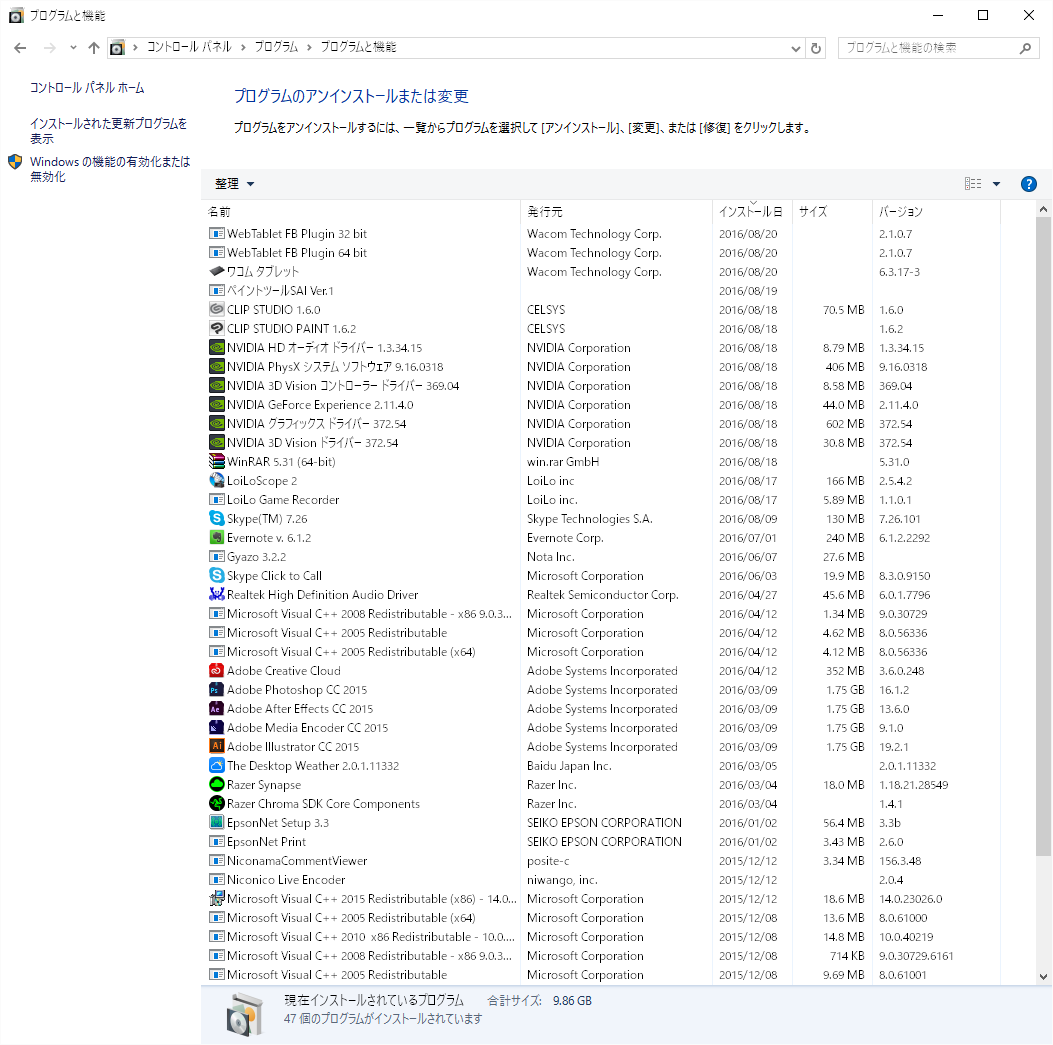
Task: Select EpsonNet Print entry
Action: pyautogui.click(x=601, y=842)
